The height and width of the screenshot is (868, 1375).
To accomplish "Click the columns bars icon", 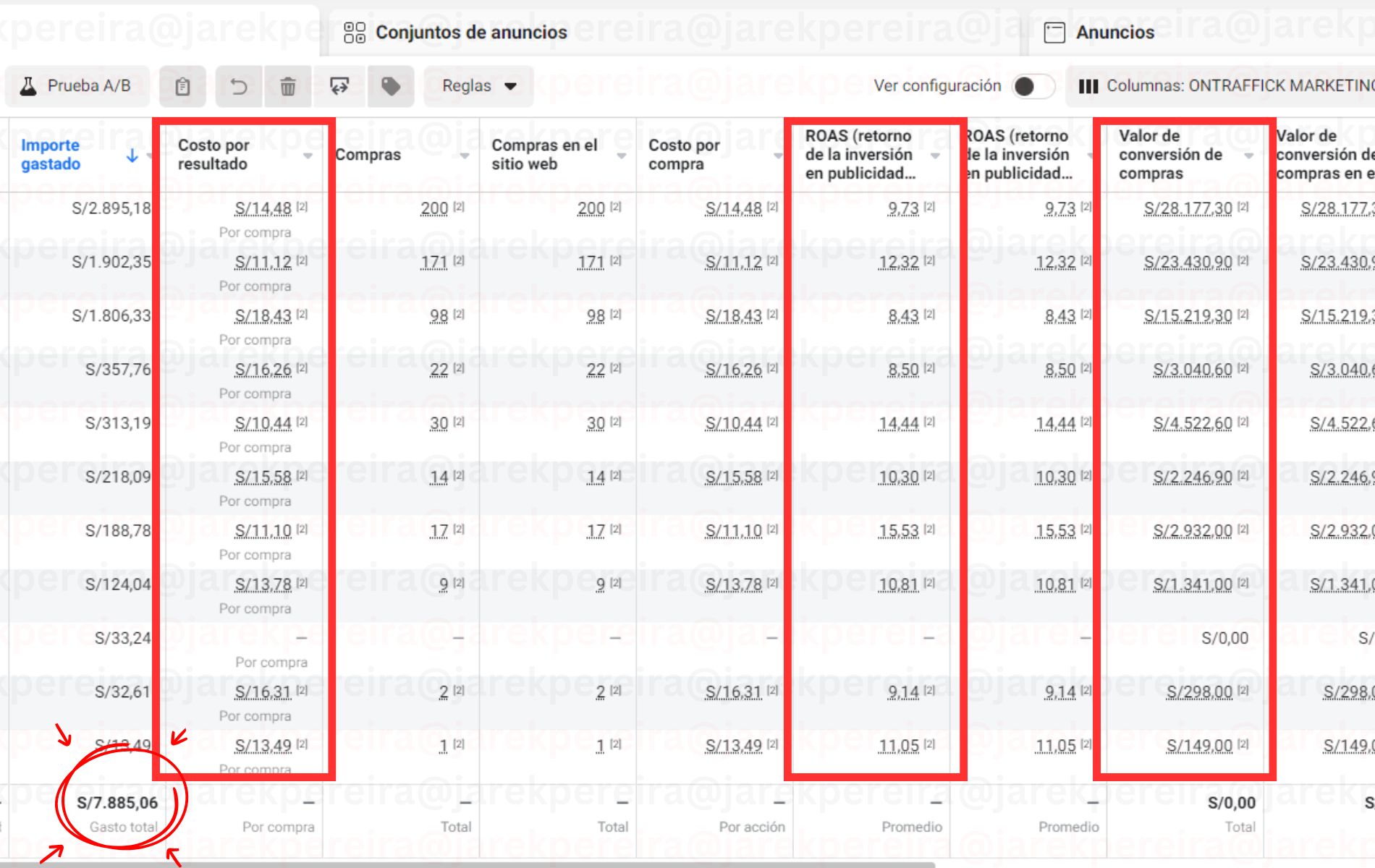I will click(1088, 86).
